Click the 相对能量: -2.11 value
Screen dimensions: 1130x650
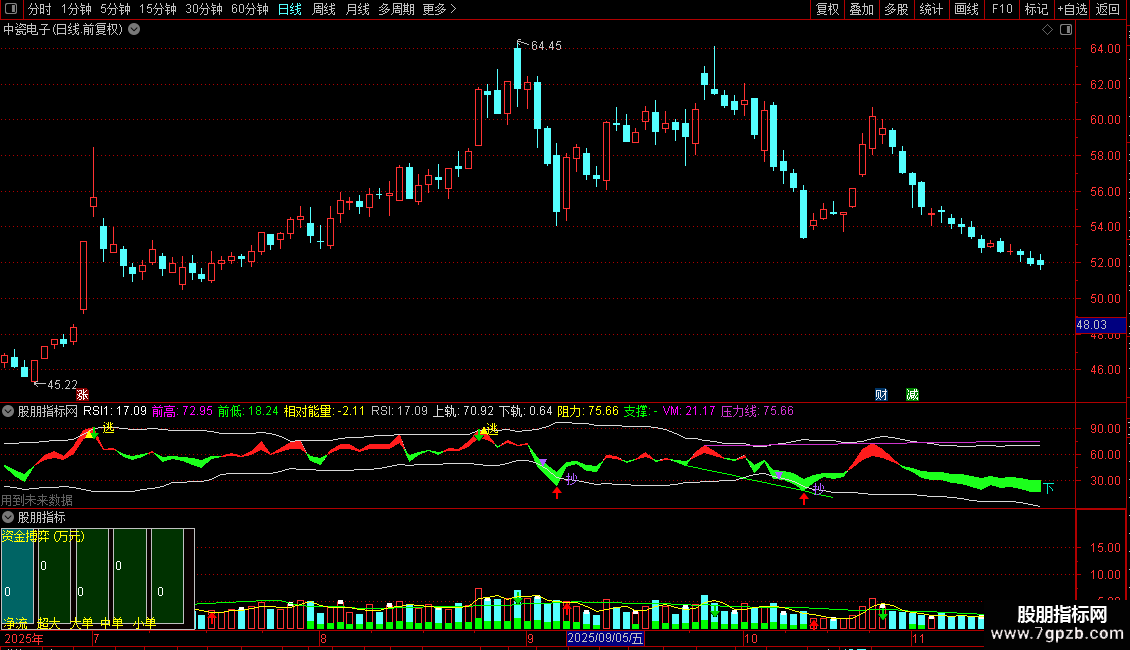[324, 411]
